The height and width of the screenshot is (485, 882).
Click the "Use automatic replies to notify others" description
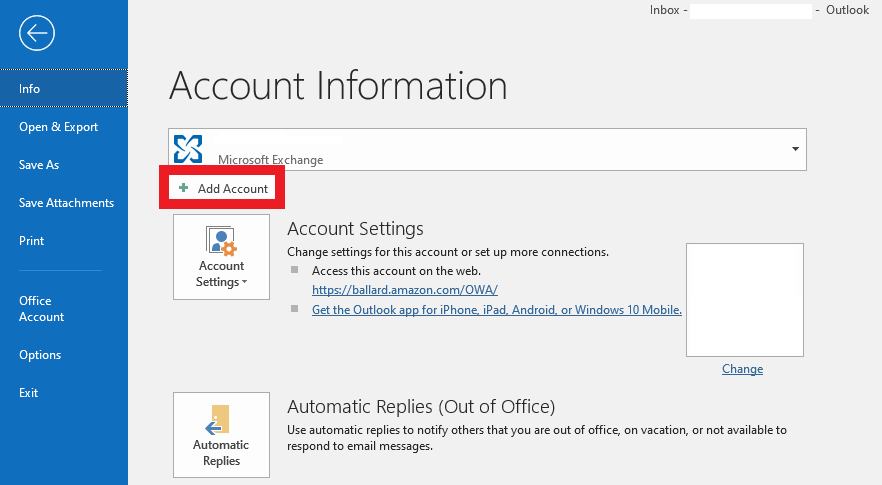tap(537, 438)
